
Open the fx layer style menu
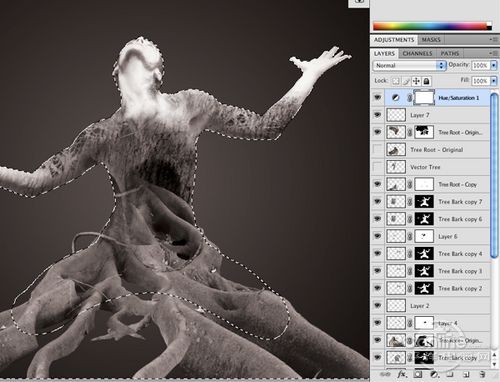[402, 374]
